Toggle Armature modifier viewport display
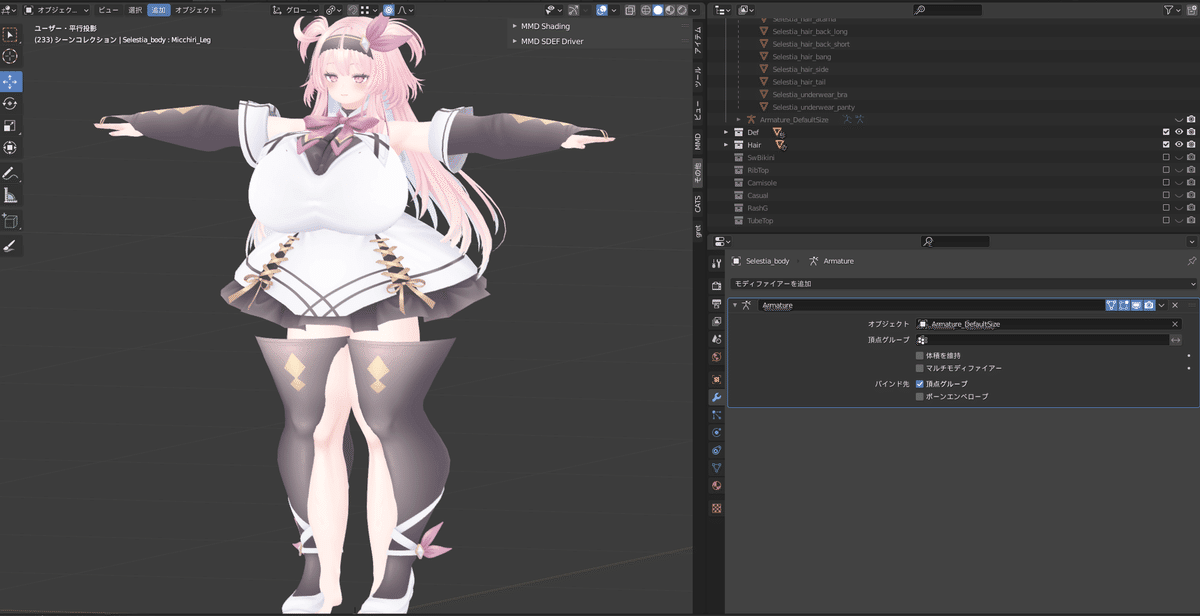 click(1137, 305)
